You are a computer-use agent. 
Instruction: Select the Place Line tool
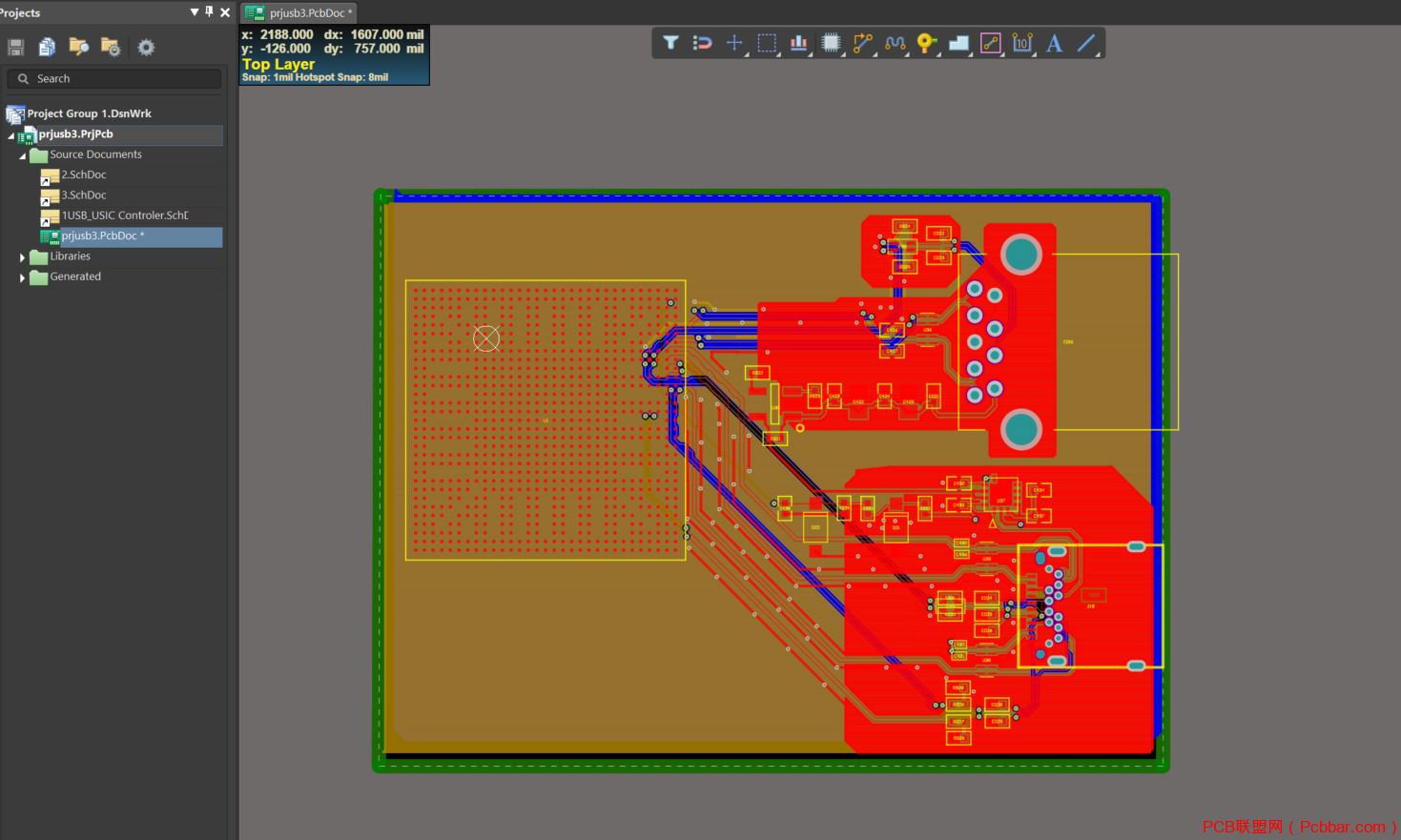coord(1086,43)
